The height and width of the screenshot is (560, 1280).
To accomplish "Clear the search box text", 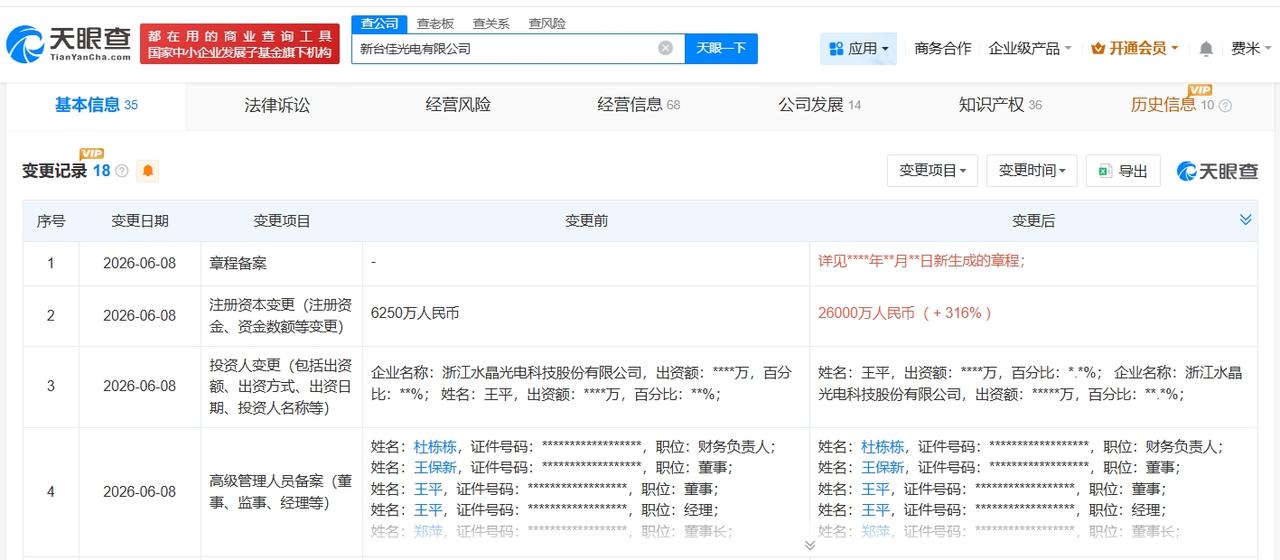I will (x=665, y=48).
